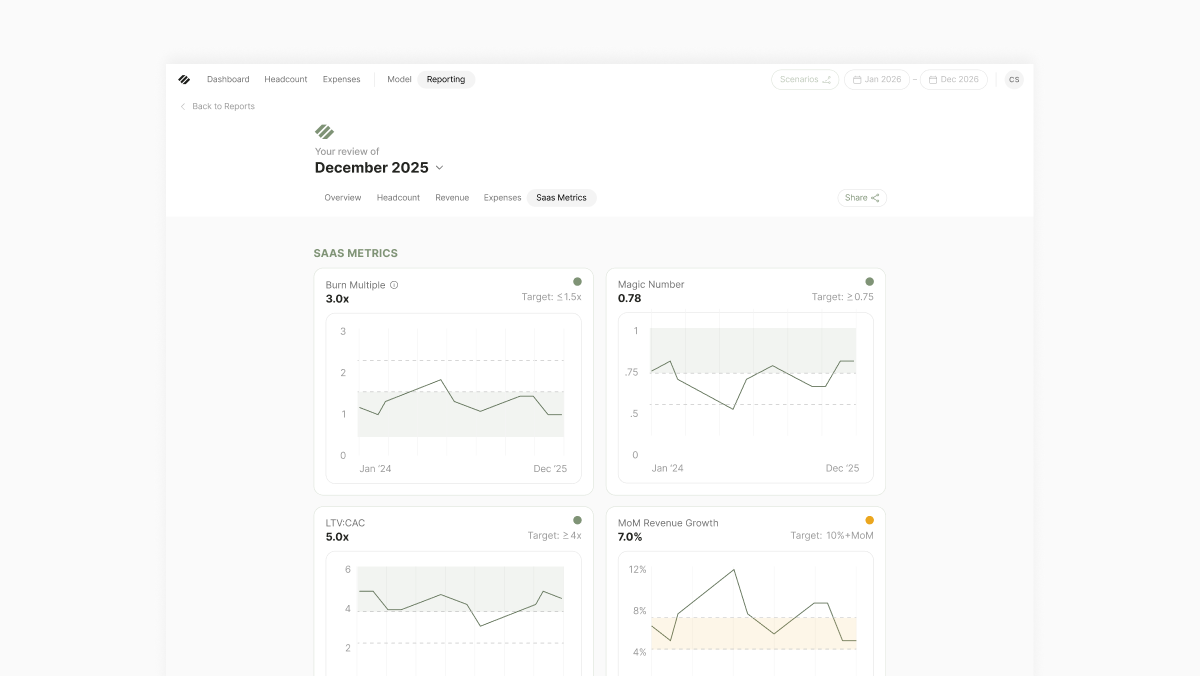The image size is (1200, 676).
Task: Go back to Reports
Action: click(x=223, y=106)
